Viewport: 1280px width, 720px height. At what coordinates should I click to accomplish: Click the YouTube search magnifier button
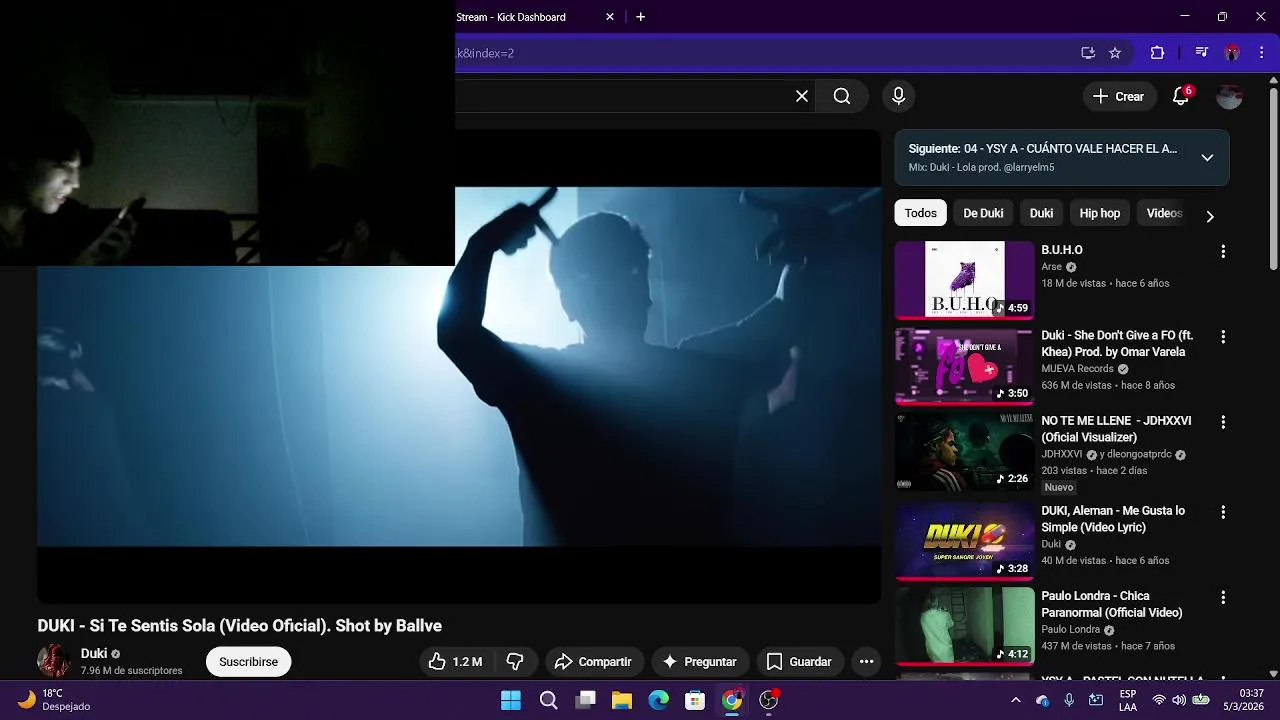coord(842,96)
